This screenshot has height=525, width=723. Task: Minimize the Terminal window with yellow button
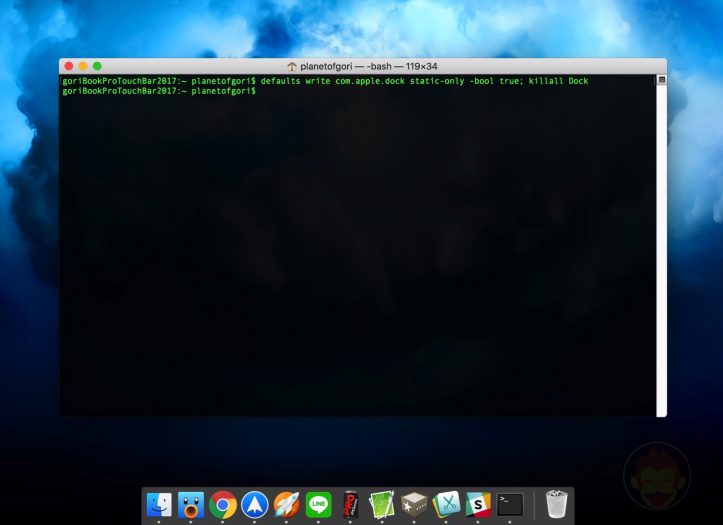pos(83,66)
